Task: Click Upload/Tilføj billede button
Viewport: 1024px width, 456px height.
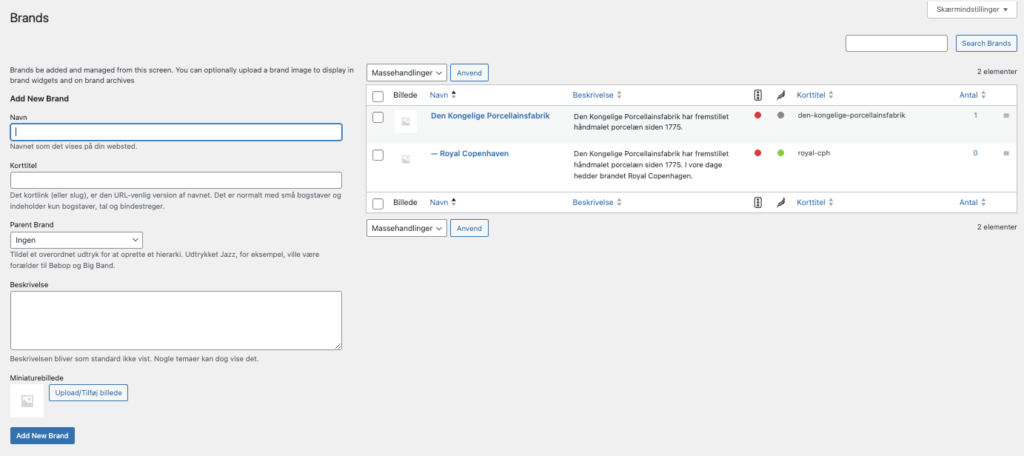Action: tap(88, 393)
